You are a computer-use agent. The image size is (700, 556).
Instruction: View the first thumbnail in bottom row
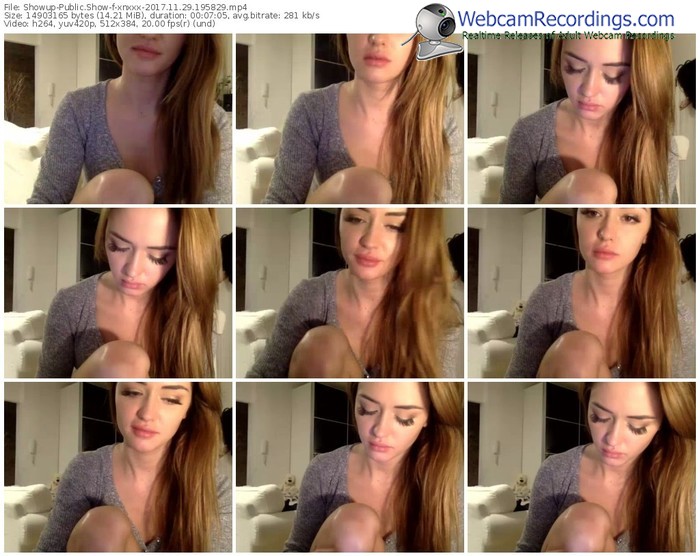click(118, 466)
